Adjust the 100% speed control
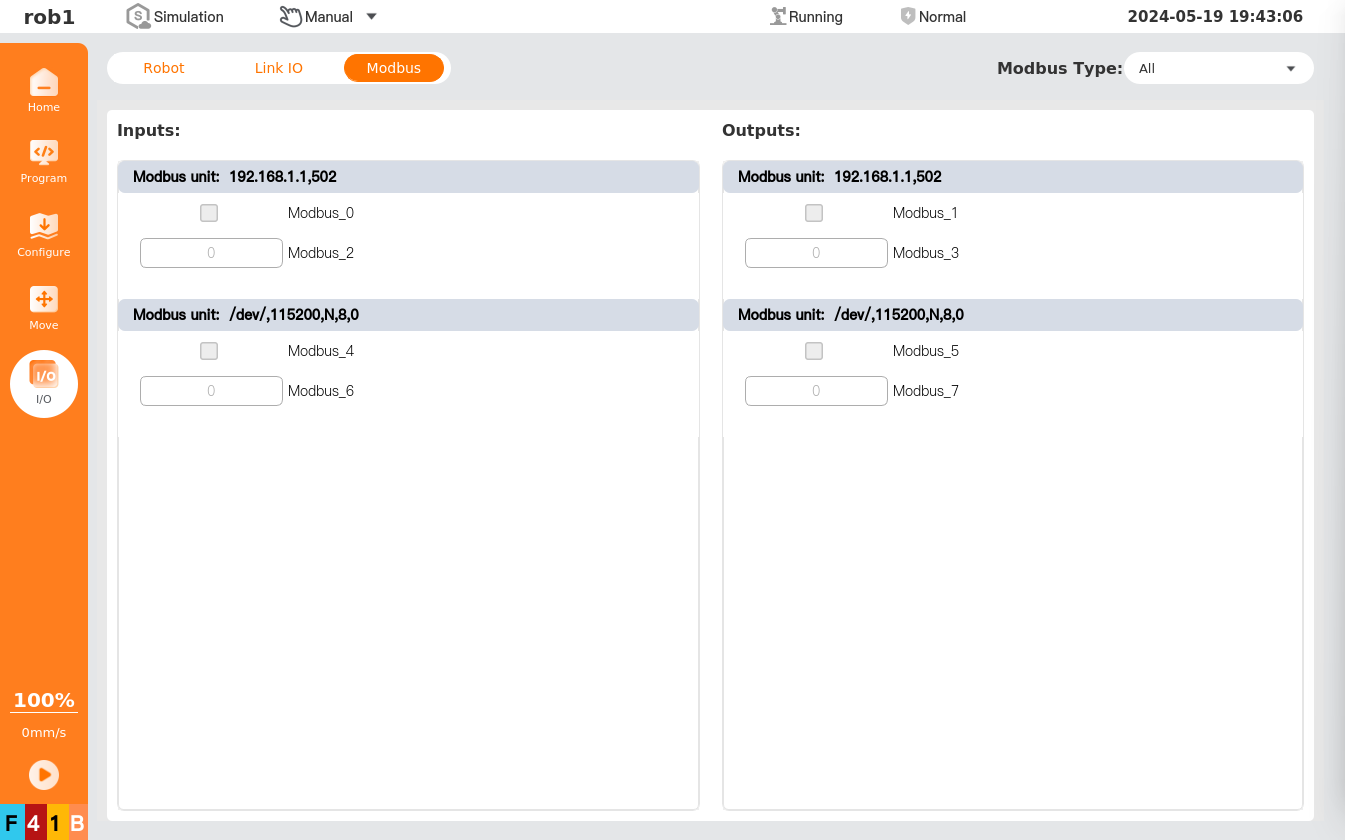1345x840 pixels. point(43,700)
